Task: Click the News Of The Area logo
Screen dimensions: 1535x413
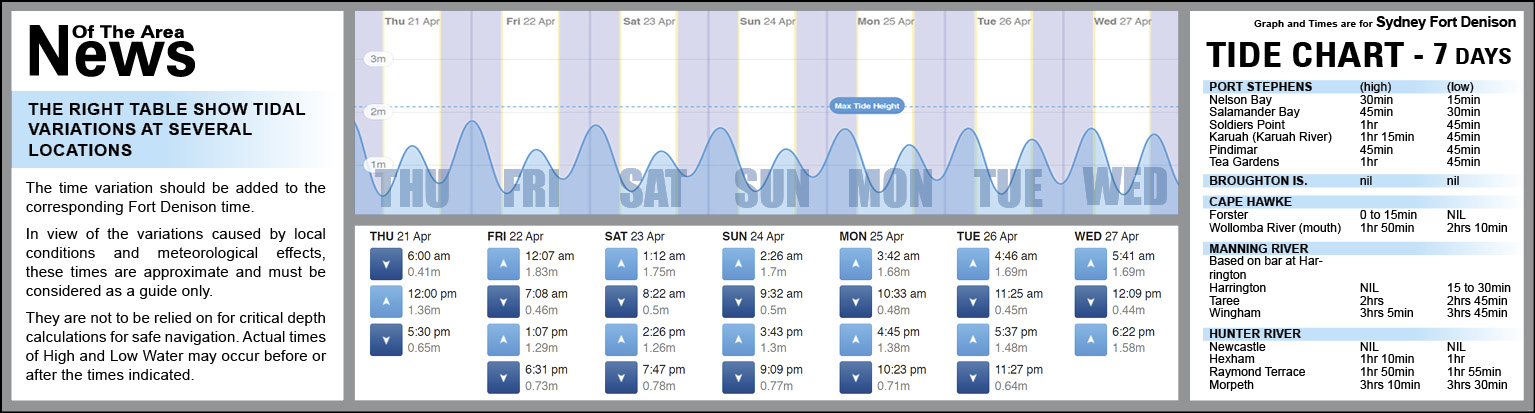Action: click(x=110, y=50)
